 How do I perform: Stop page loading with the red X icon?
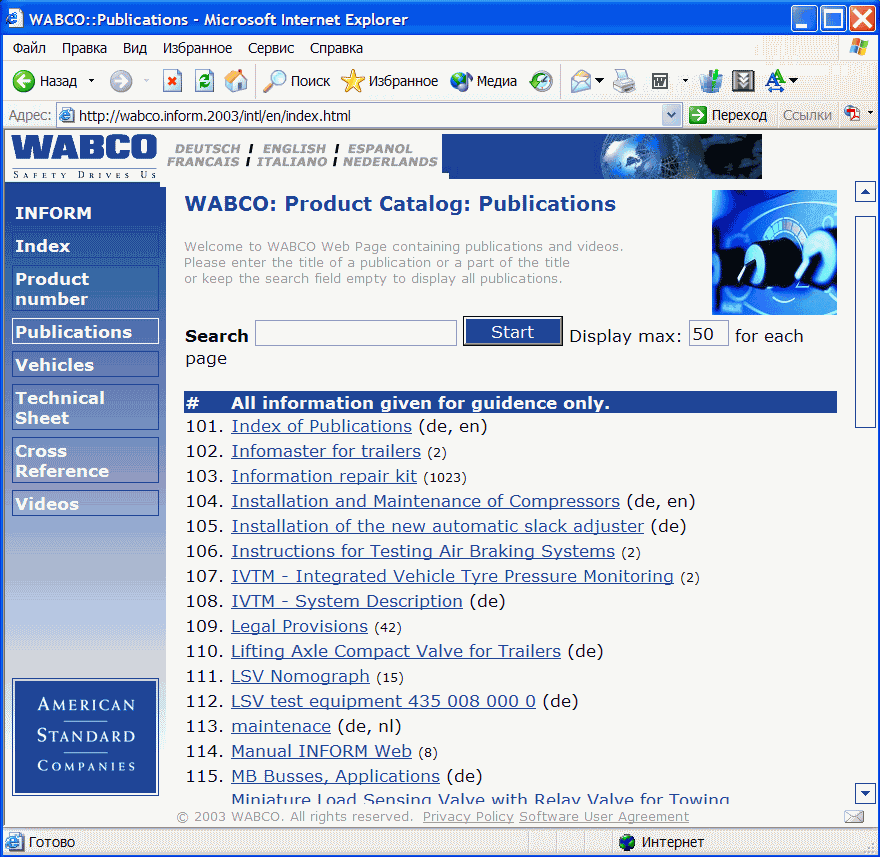click(x=172, y=81)
